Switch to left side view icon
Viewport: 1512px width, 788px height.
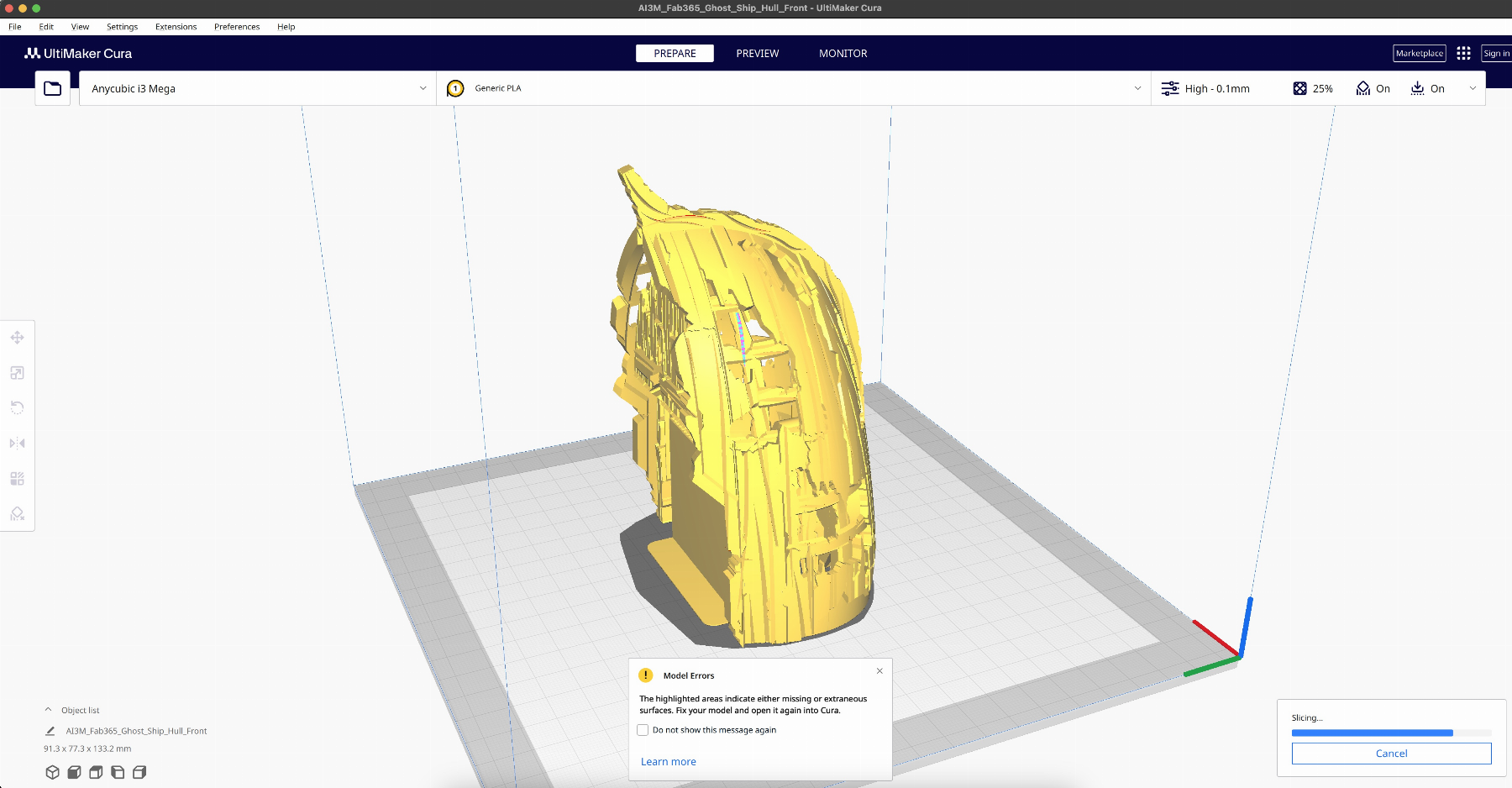pyautogui.click(x=118, y=772)
